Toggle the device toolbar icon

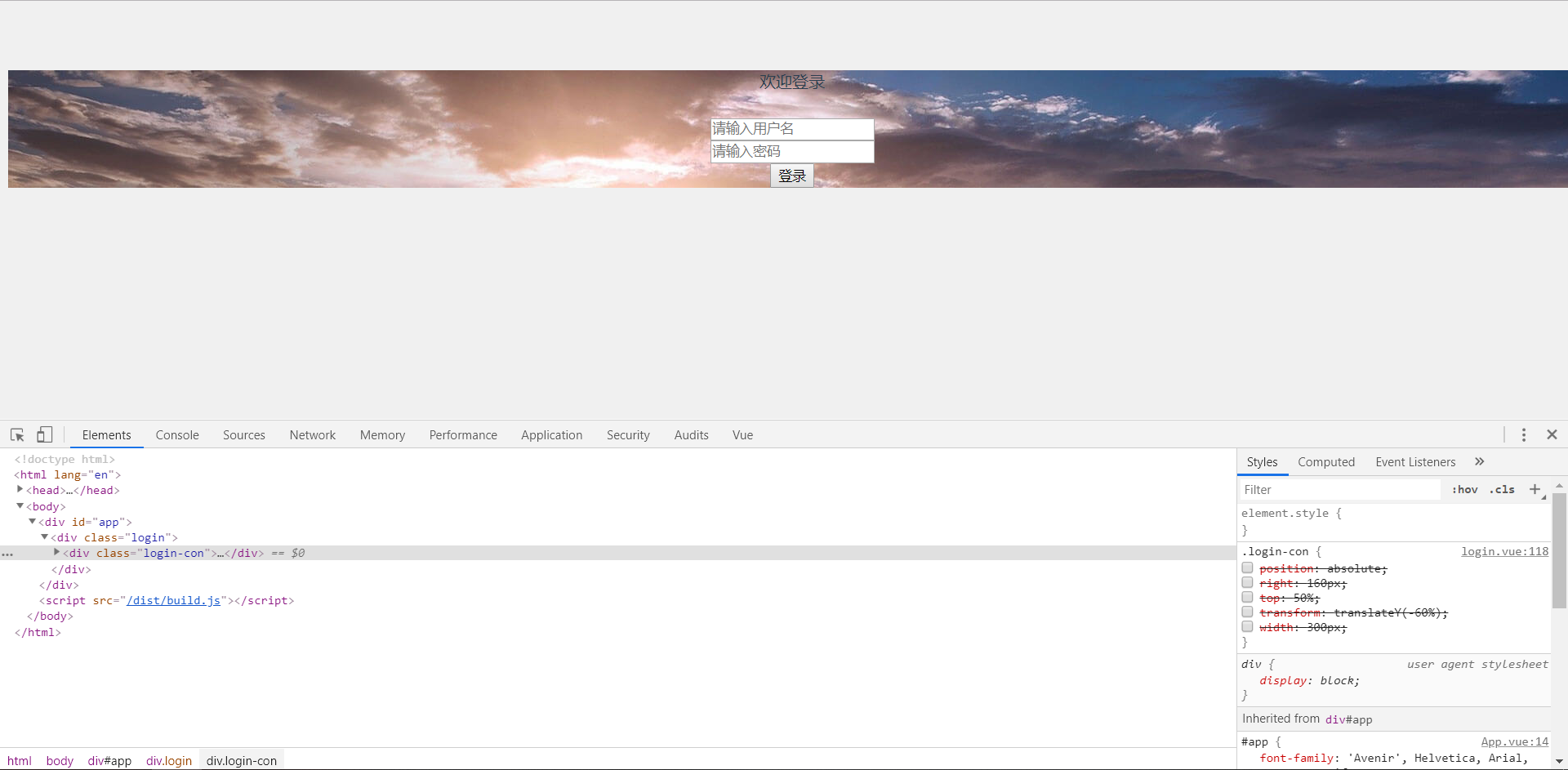[44, 435]
